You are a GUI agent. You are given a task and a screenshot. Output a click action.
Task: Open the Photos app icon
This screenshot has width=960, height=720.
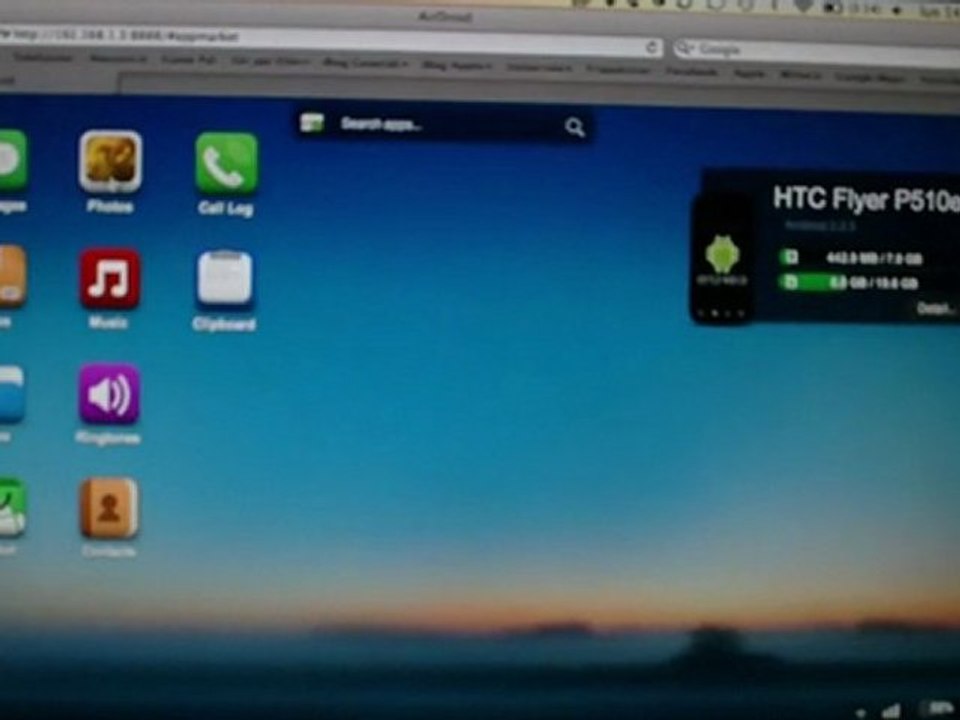click(110, 162)
